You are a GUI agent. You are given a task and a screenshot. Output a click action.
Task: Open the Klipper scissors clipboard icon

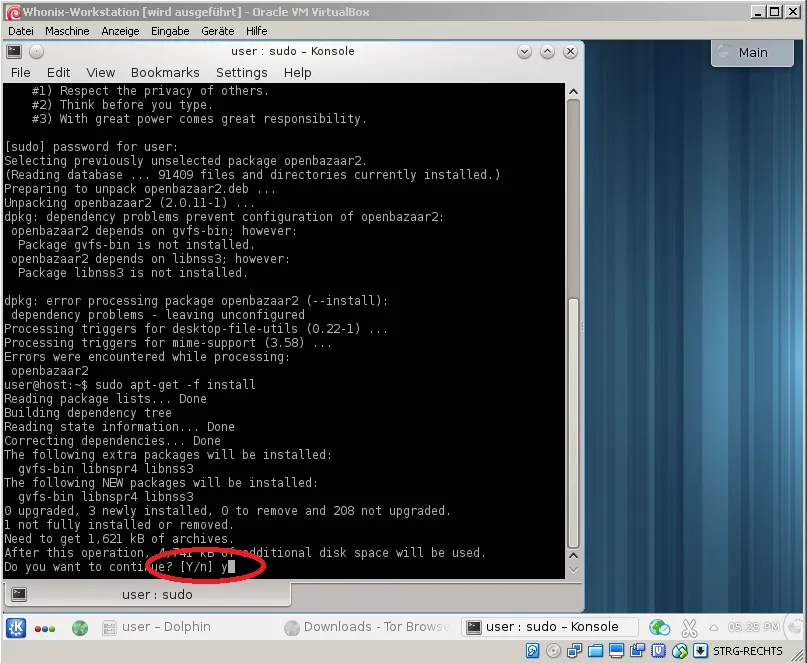click(x=689, y=627)
